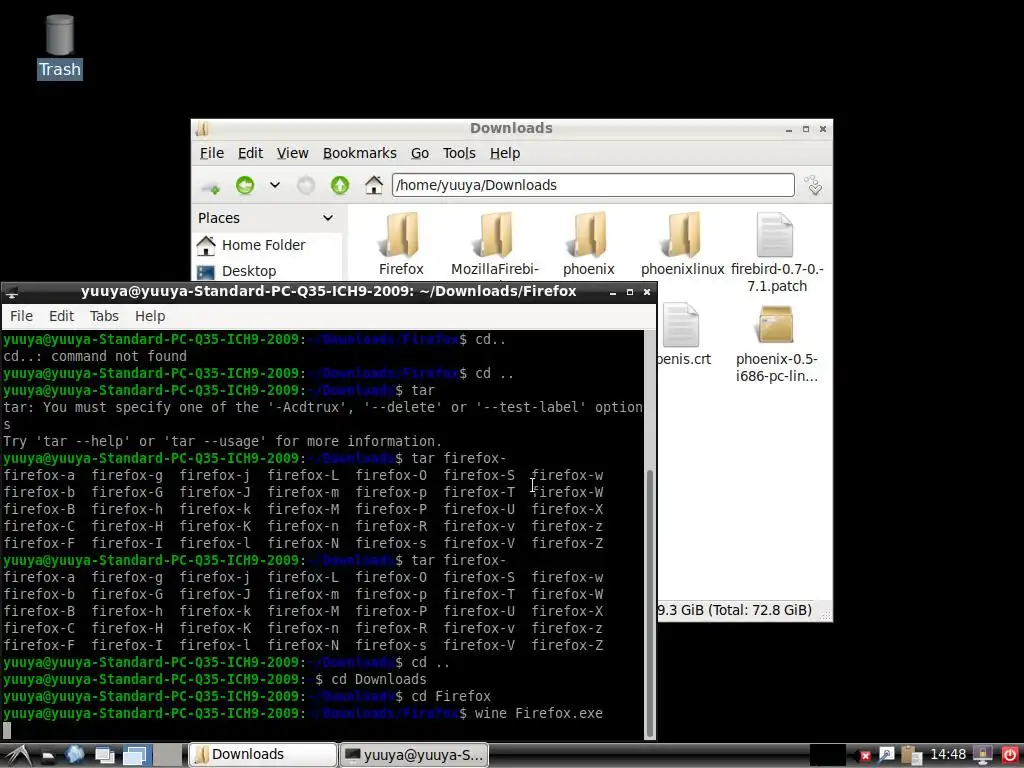Open the Trash icon on the desktop
1024x768 pixels.
pyautogui.click(x=59, y=46)
